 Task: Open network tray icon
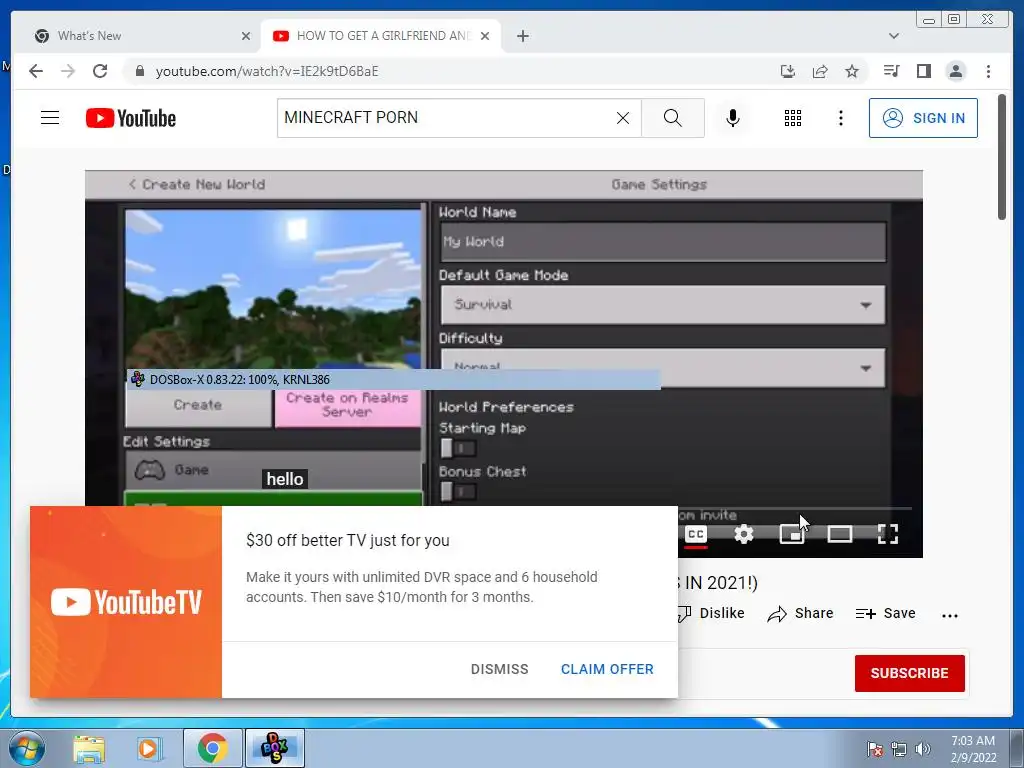pos(899,749)
